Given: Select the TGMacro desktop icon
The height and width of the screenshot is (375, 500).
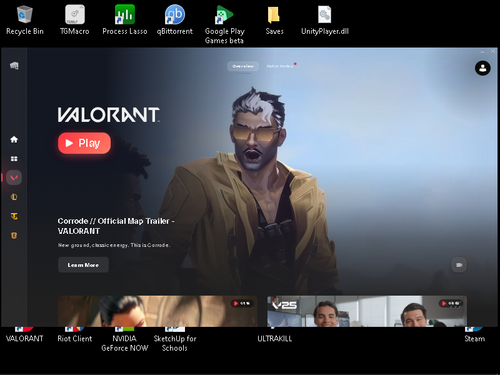Looking at the screenshot, I should pos(75,20).
